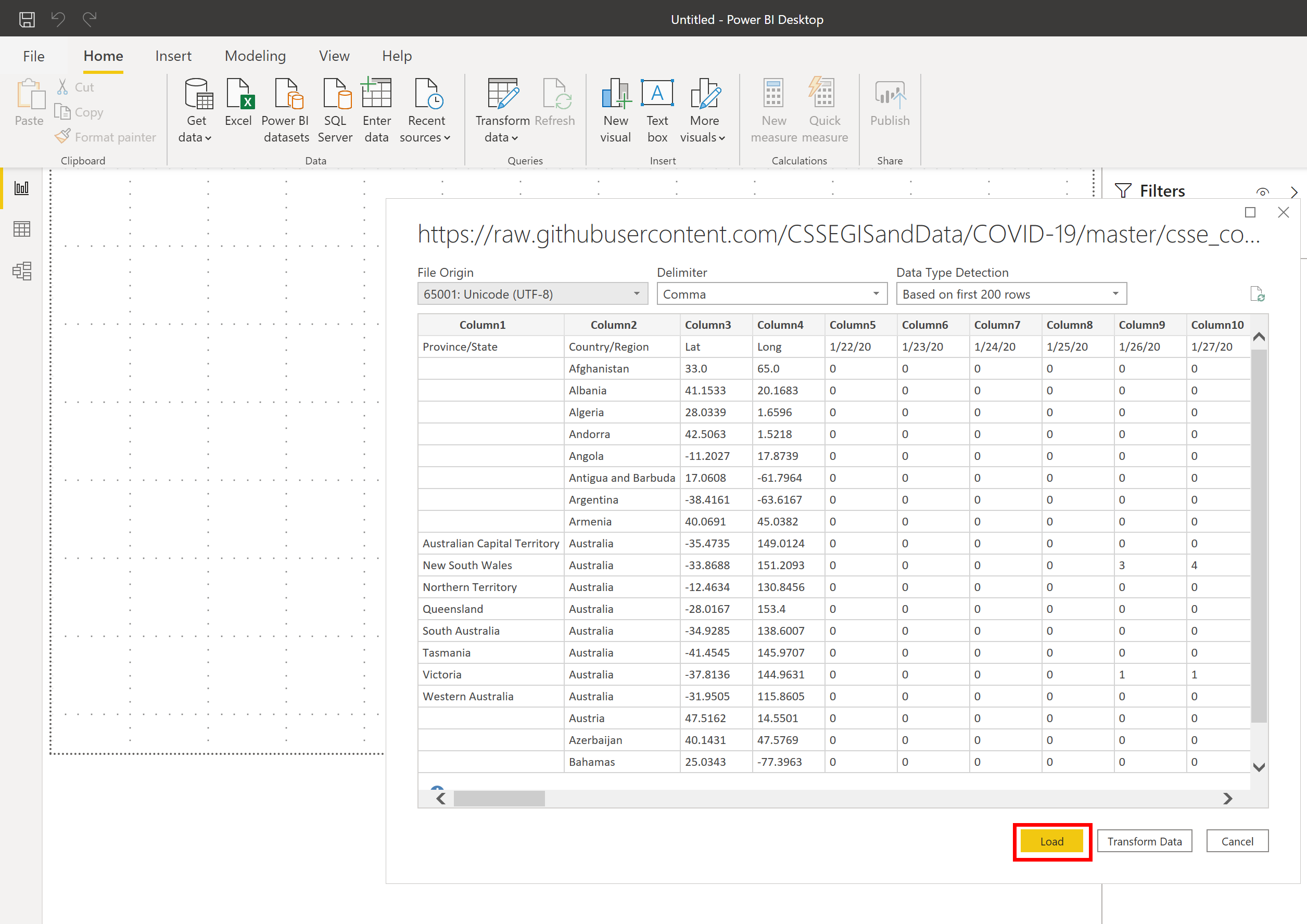Click the Save icon in the title bar
The image size is (1307, 924).
tap(27, 19)
